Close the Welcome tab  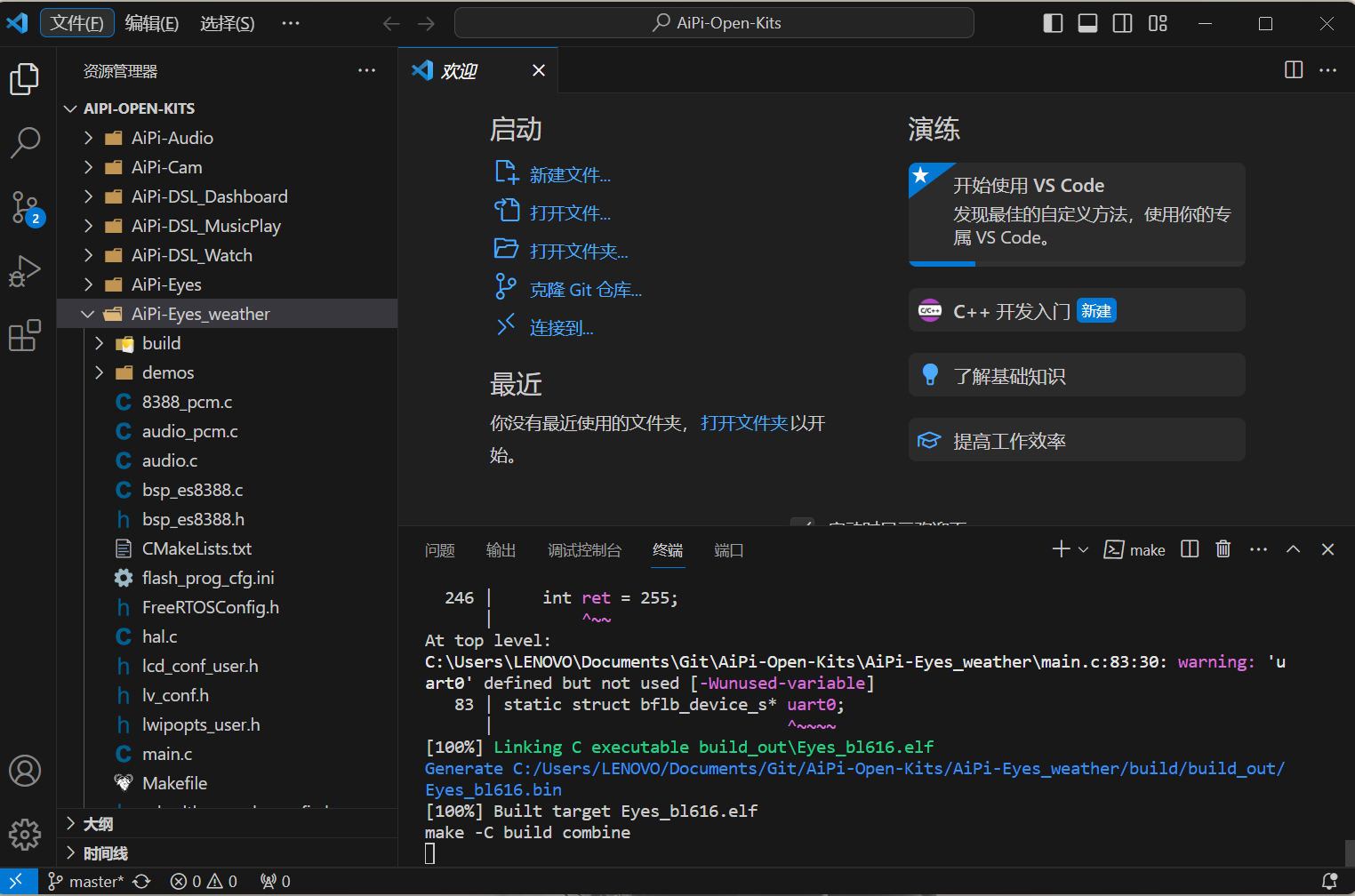coord(539,70)
